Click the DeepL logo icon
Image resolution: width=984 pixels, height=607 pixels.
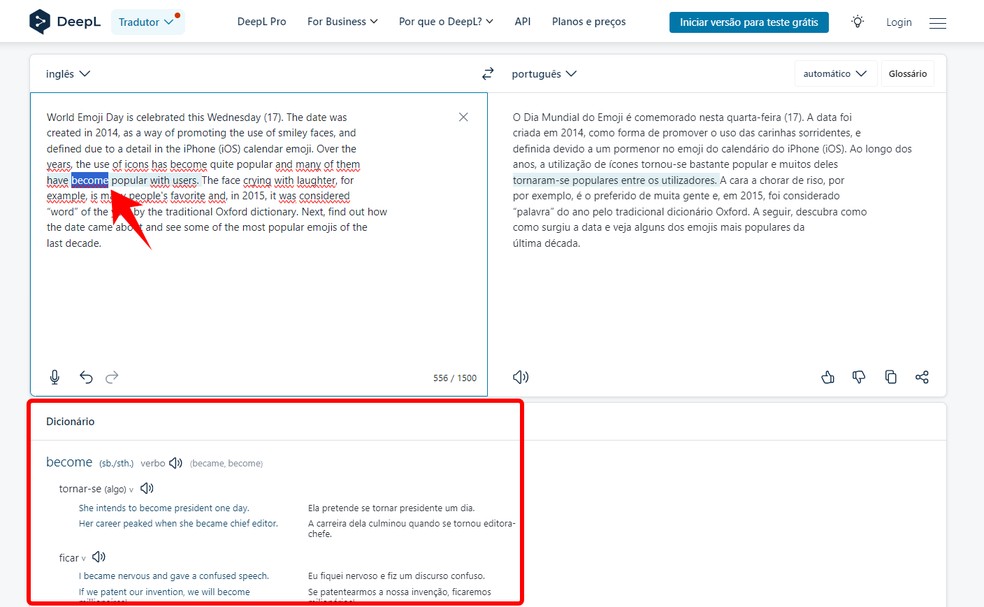pos(40,21)
